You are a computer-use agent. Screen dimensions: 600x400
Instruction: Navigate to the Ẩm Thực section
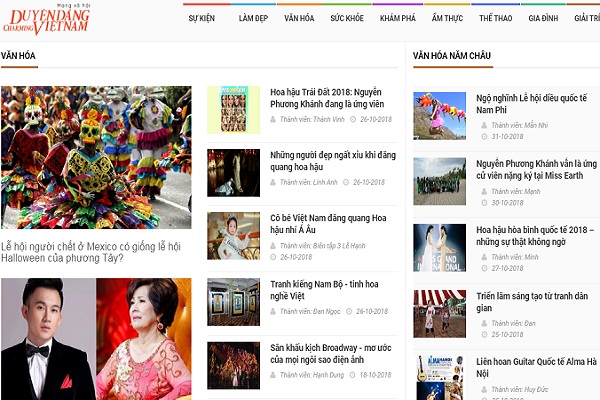tap(447, 19)
